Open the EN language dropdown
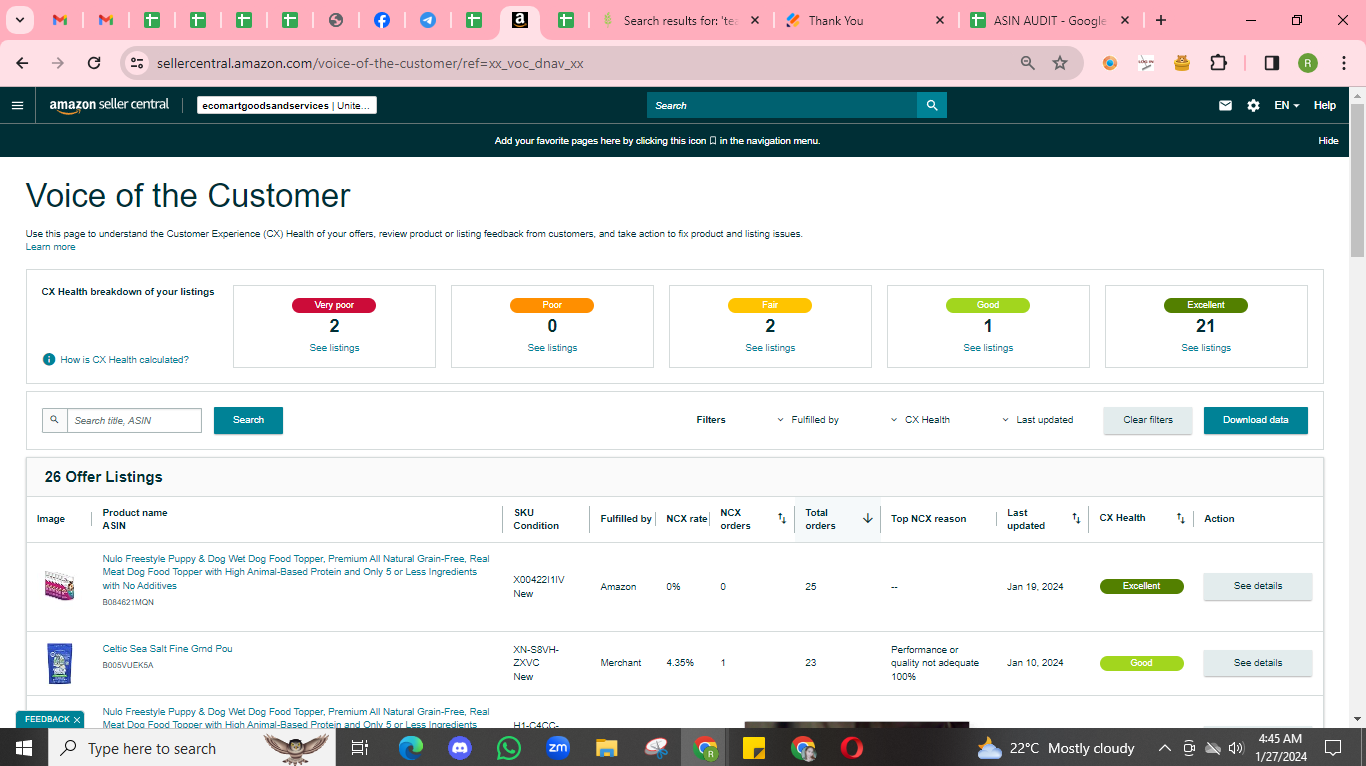1366x766 pixels. point(1286,105)
